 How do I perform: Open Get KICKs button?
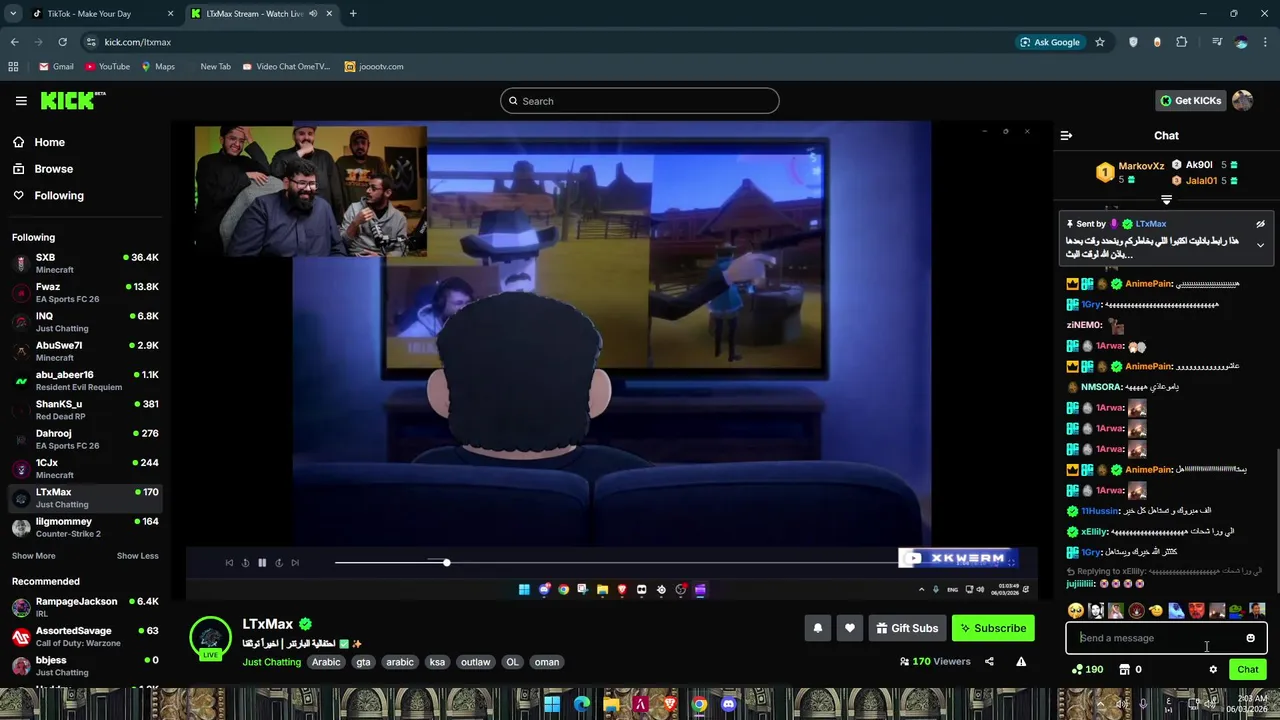point(1191,101)
